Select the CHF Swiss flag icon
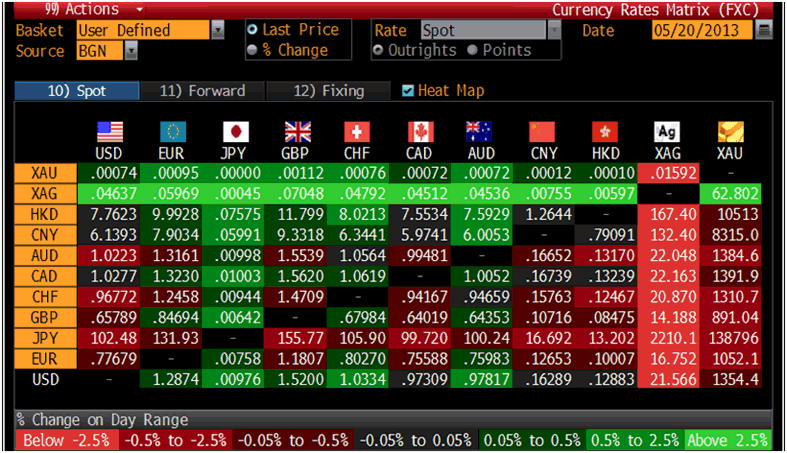The height and width of the screenshot is (453, 787). tap(358, 132)
